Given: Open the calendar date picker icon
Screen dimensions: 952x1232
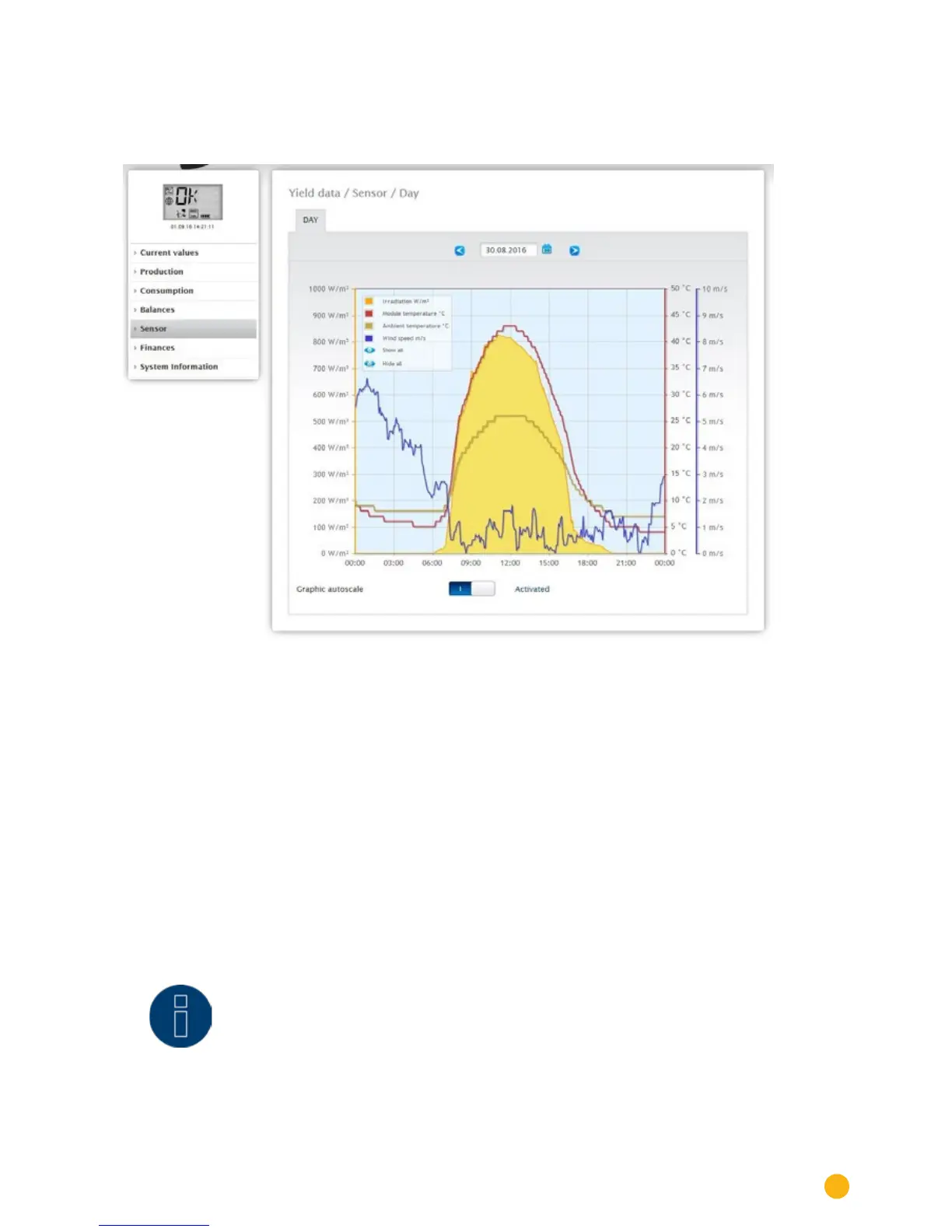Looking at the screenshot, I should (547, 250).
